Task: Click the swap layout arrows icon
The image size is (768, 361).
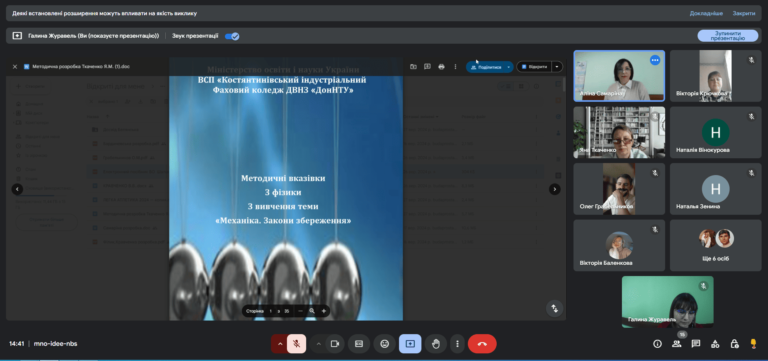Action: (x=554, y=309)
